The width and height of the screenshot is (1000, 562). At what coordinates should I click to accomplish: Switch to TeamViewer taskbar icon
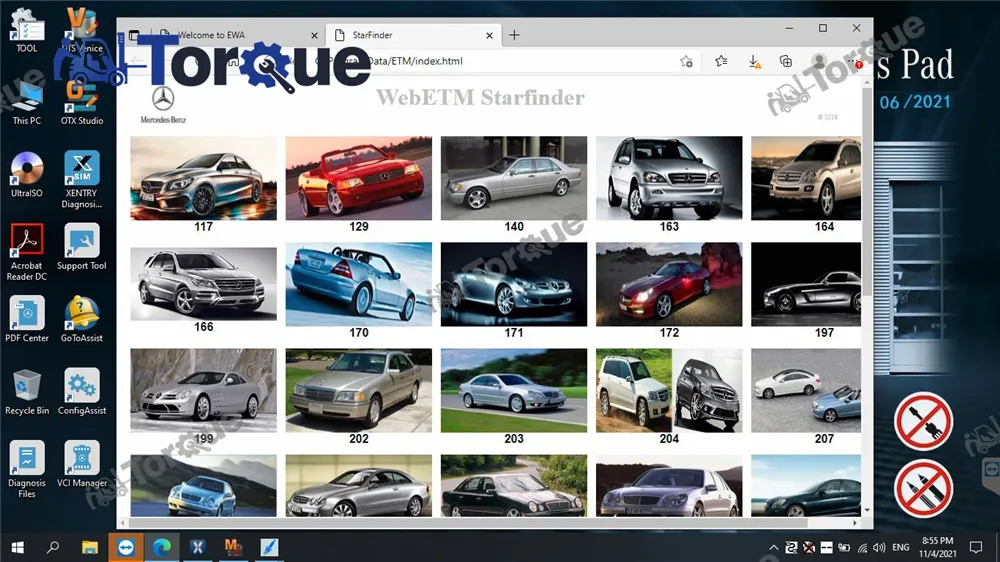pyautogui.click(x=126, y=547)
